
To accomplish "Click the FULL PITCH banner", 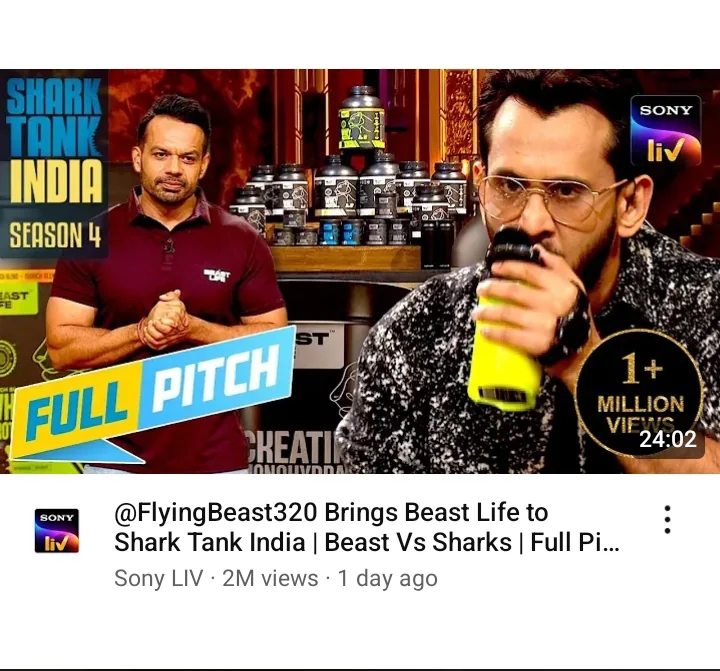I will [x=152, y=392].
